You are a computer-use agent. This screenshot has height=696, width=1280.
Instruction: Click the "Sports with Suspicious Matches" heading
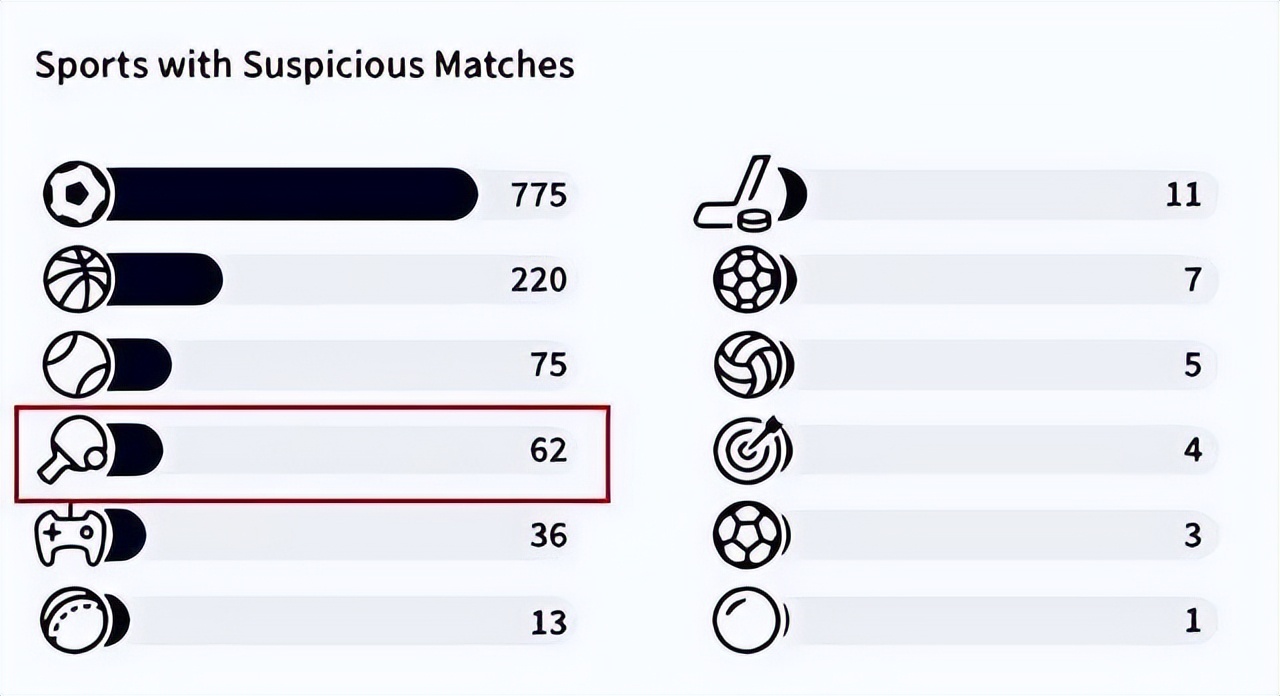pyautogui.click(x=305, y=65)
